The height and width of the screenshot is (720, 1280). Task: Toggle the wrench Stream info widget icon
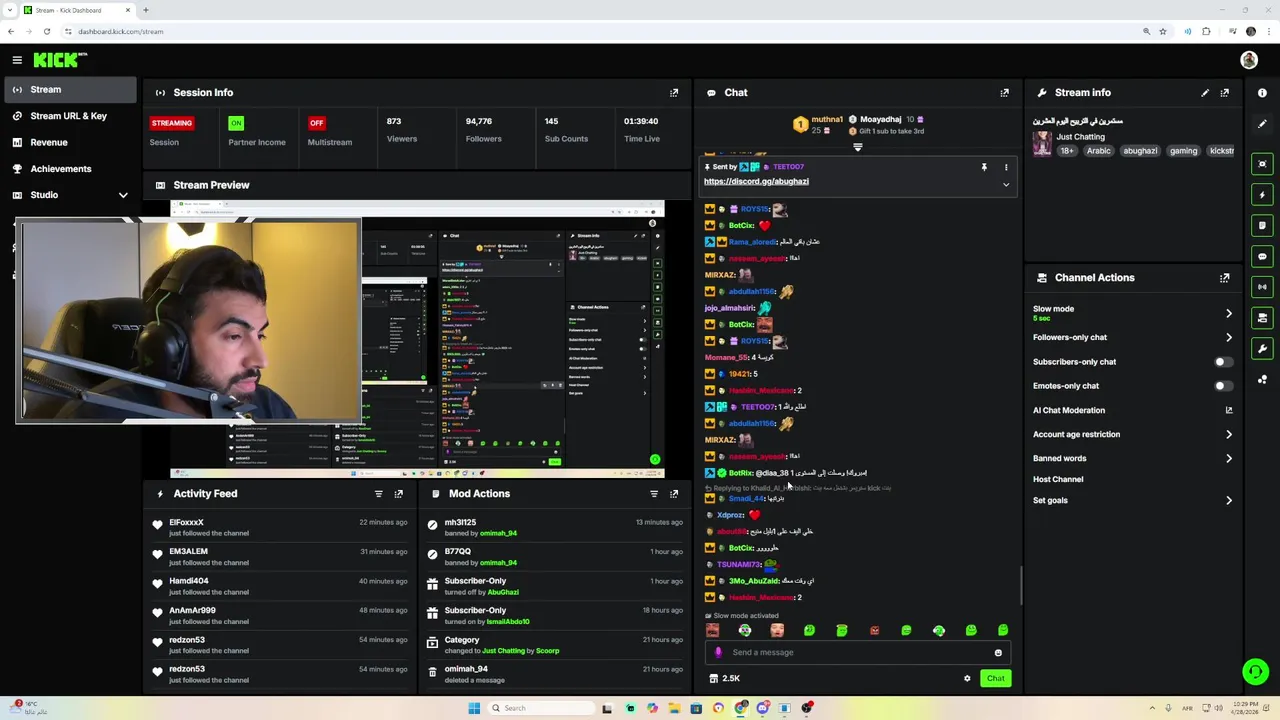pos(1262,349)
